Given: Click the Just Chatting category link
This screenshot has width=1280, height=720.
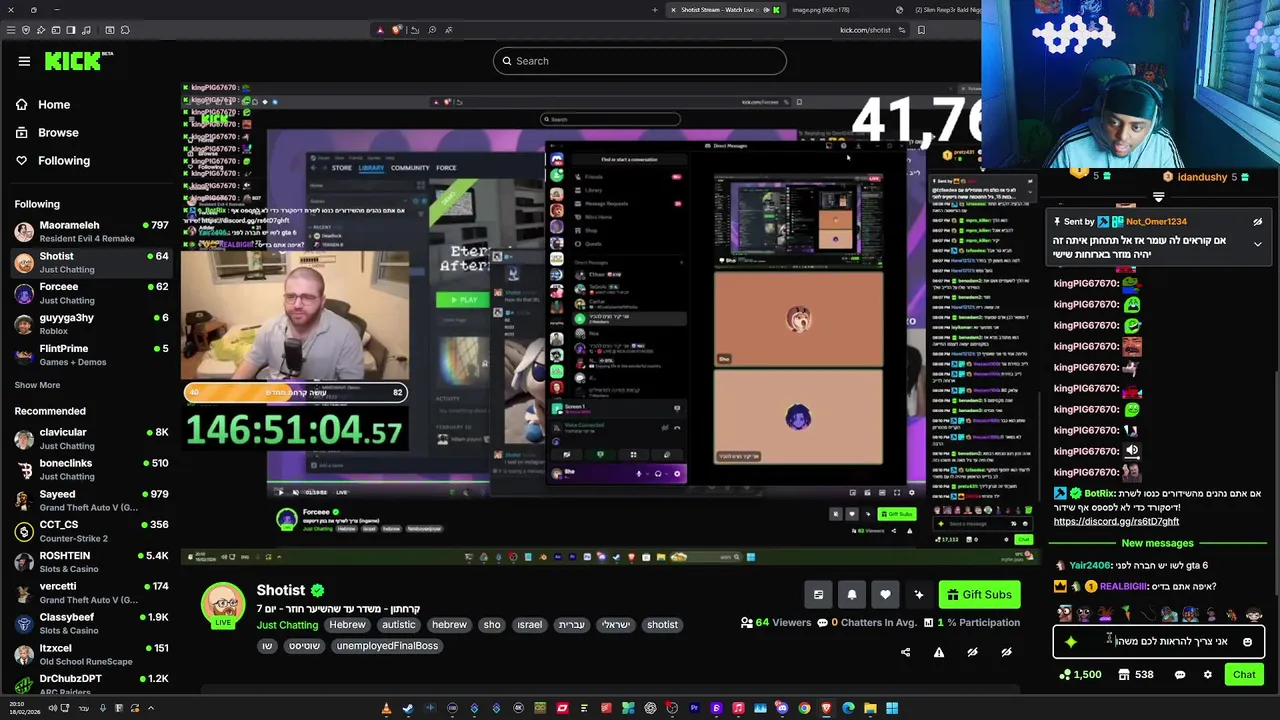Looking at the screenshot, I should pos(287,625).
